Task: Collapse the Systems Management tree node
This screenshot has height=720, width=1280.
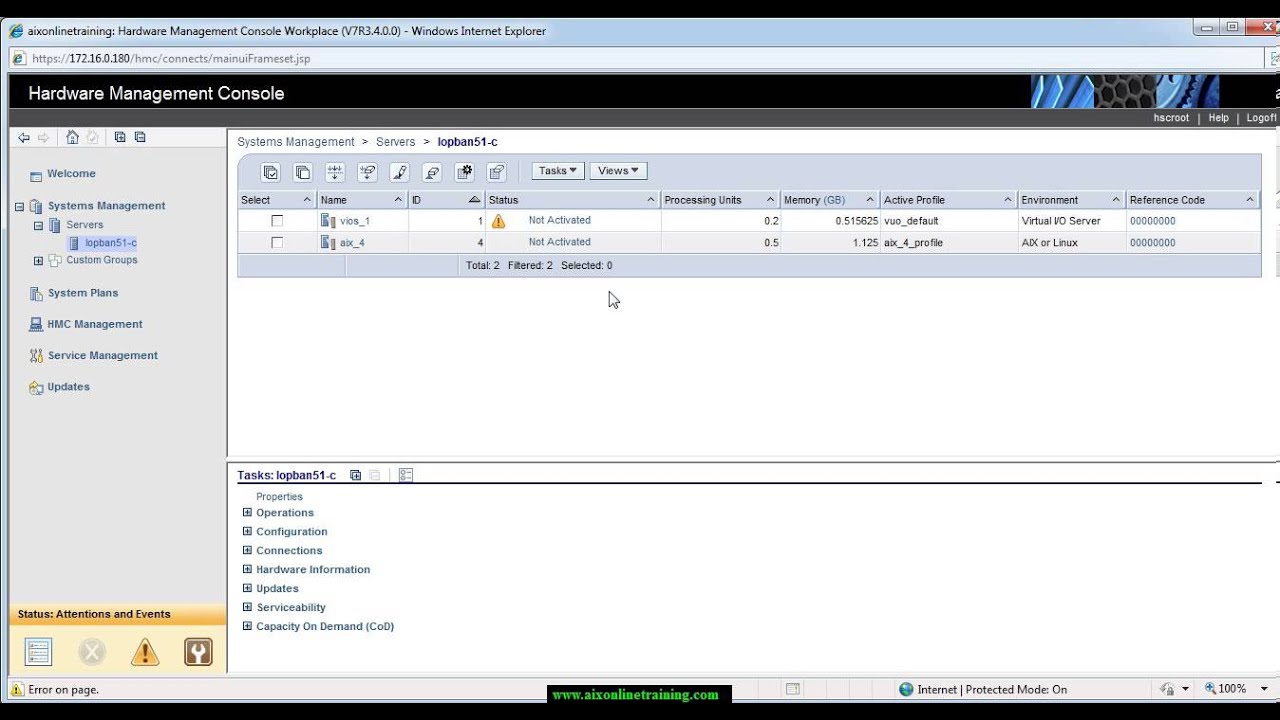Action: tap(19, 207)
